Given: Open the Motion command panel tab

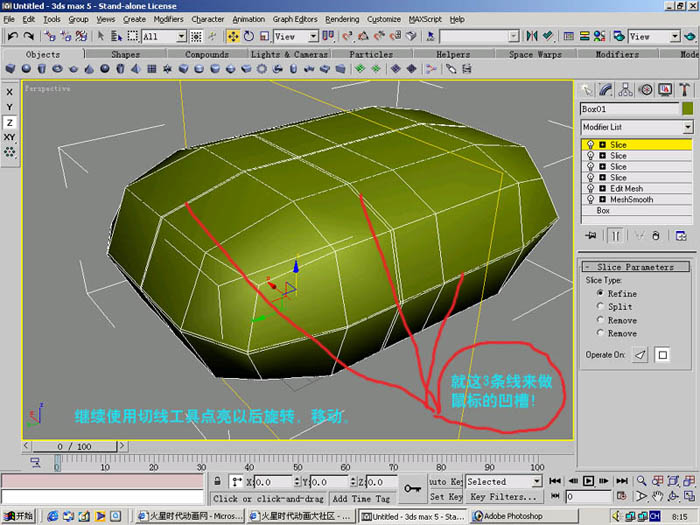Looking at the screenshot, I should click(645, 90).
